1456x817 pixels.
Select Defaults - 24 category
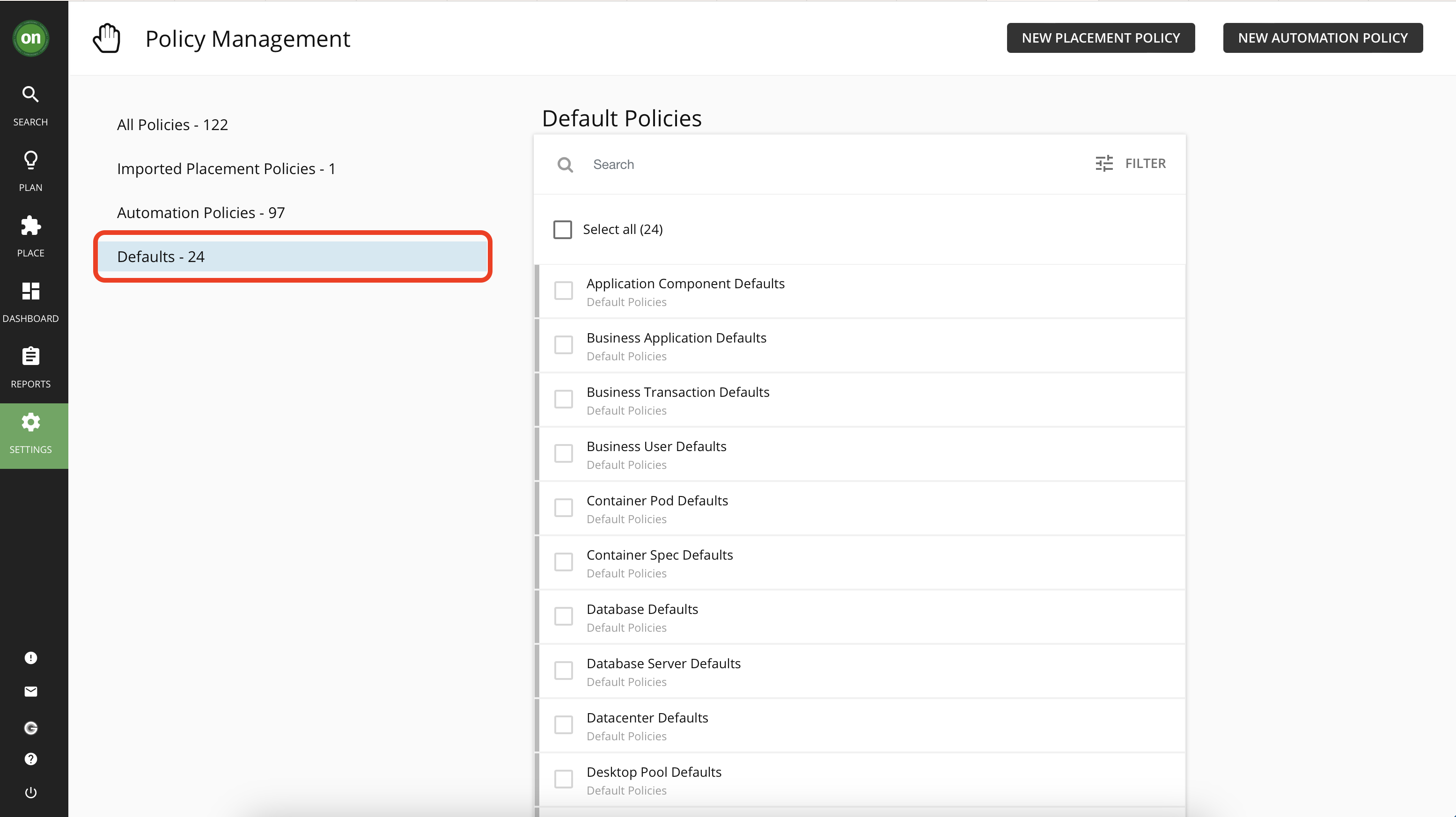293,256
